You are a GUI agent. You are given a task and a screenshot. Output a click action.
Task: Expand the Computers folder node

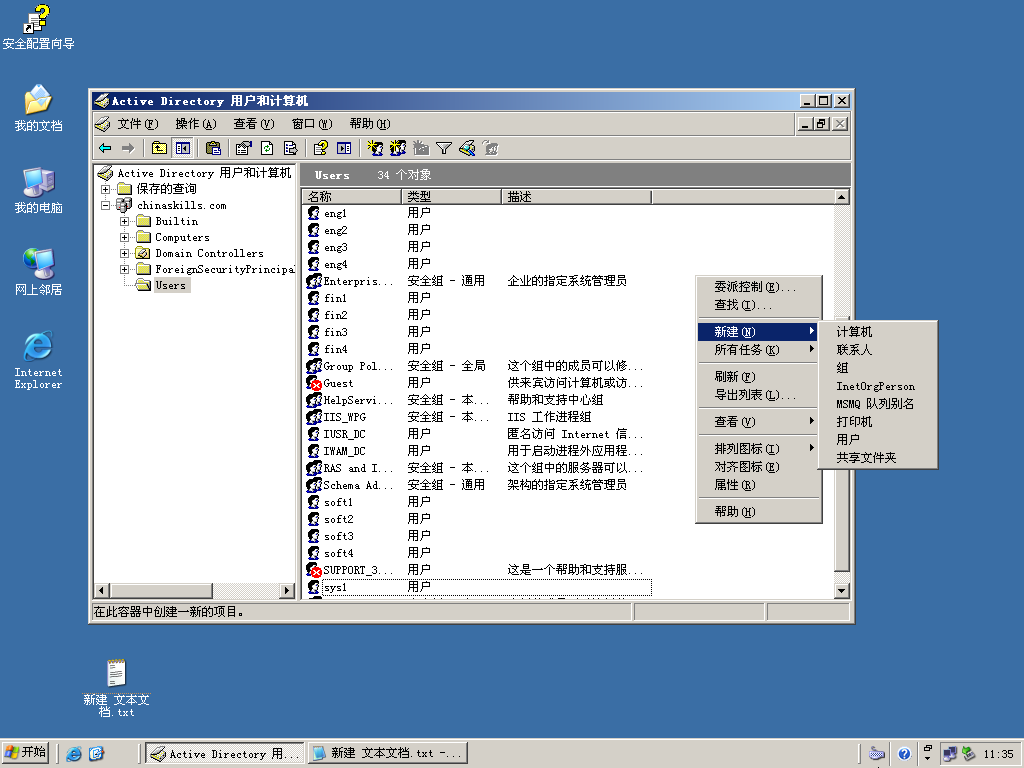click(124, 237)
